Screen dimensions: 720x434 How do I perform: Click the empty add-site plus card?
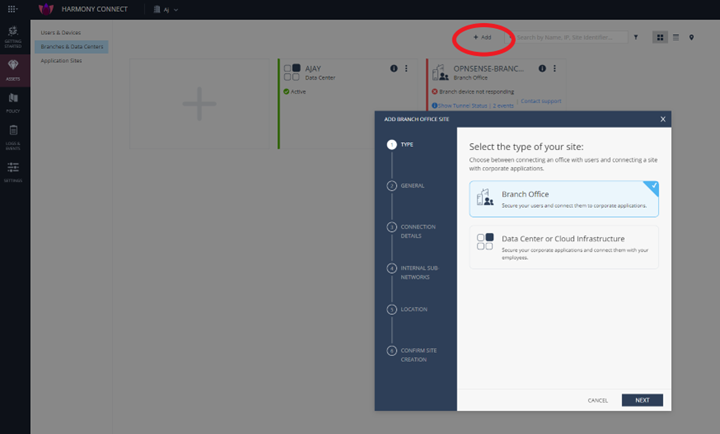pos(199,104)
